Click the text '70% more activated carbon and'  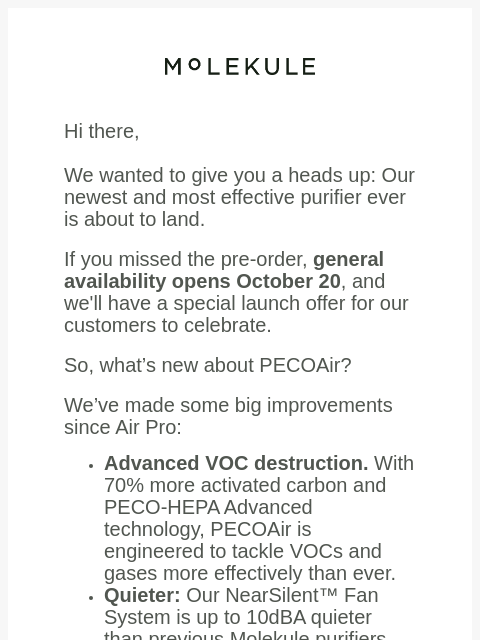click(x=245, y=486)
